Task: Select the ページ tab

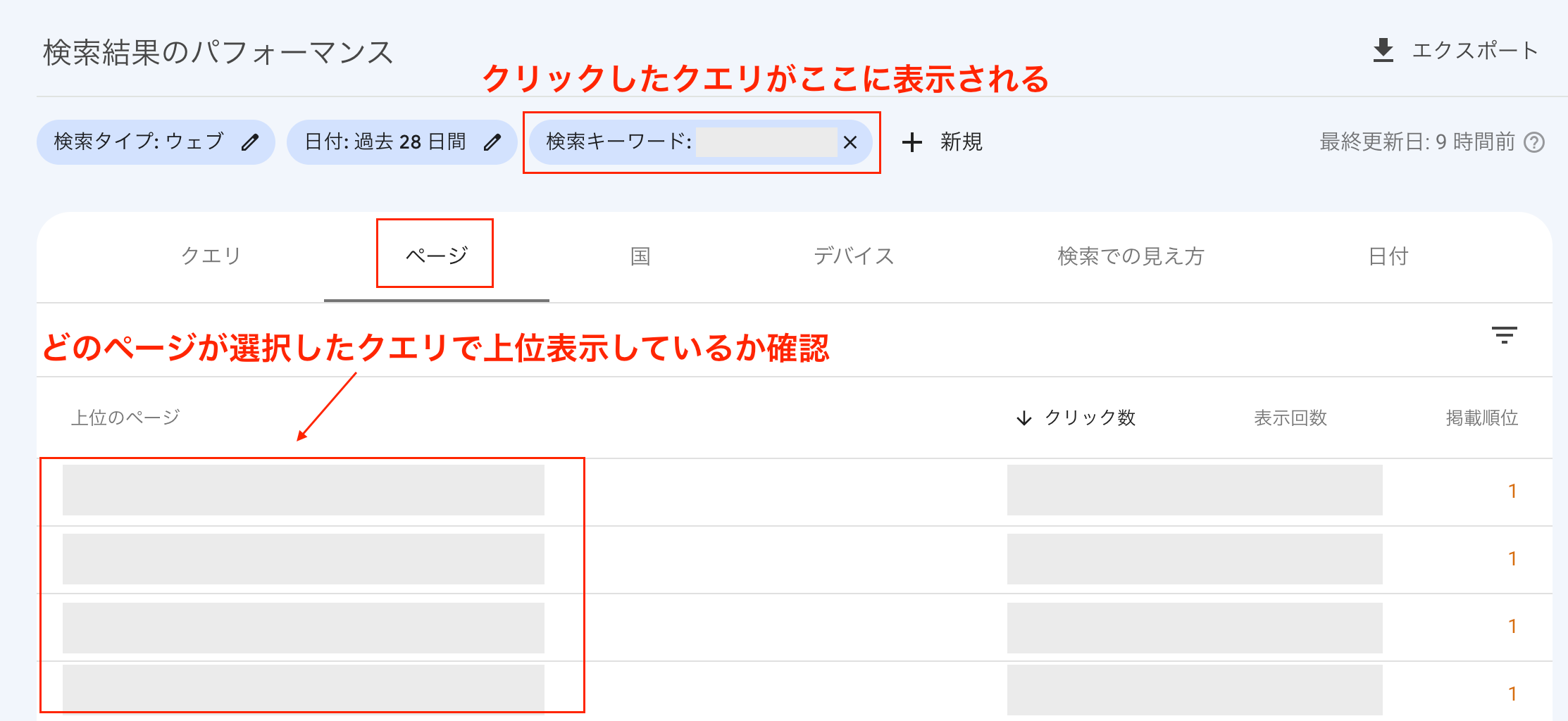Action: pos(437,256)
